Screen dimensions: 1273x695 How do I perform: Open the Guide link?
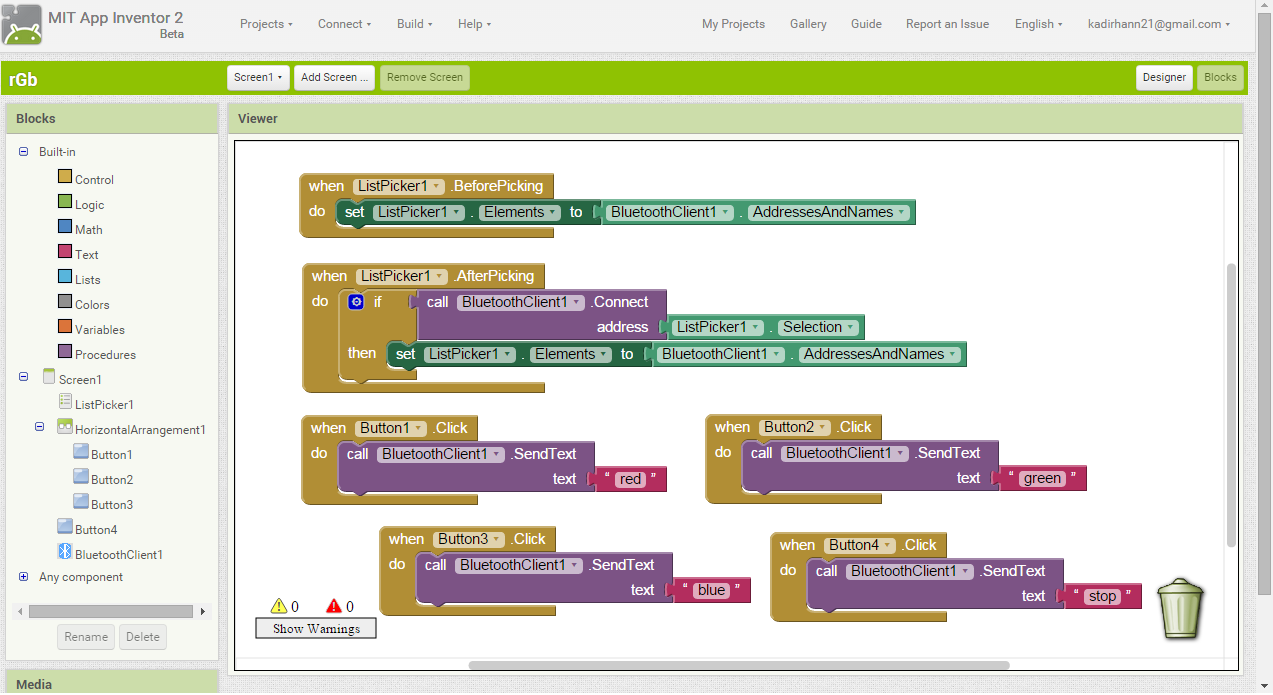point(866,24)
